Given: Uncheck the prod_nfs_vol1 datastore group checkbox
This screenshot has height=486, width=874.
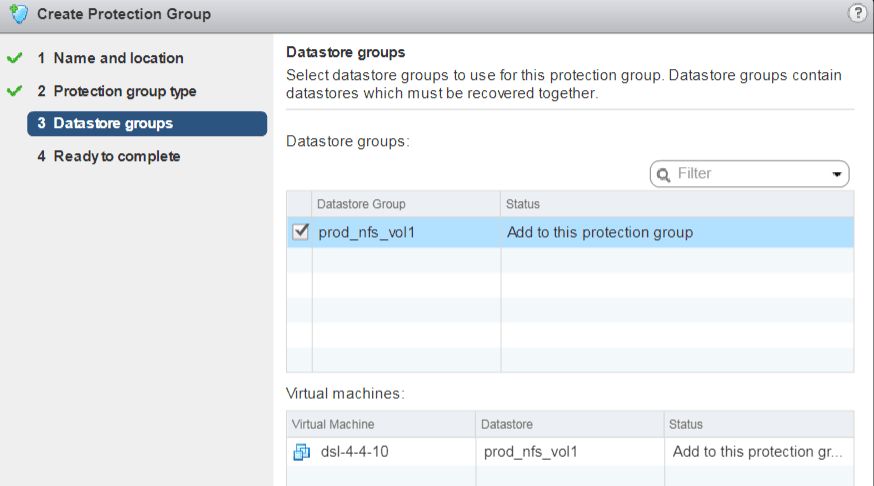Looking at the screenshot, I should tap(300, 232).
